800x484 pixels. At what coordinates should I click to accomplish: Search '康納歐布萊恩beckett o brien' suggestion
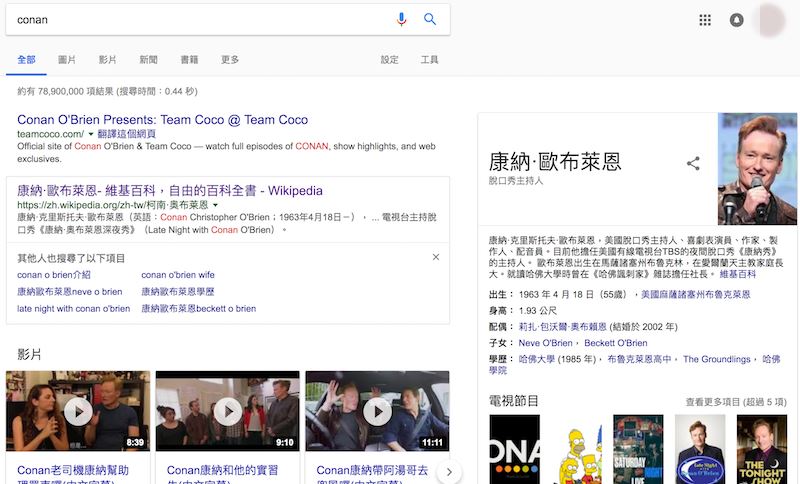(198, 309)
